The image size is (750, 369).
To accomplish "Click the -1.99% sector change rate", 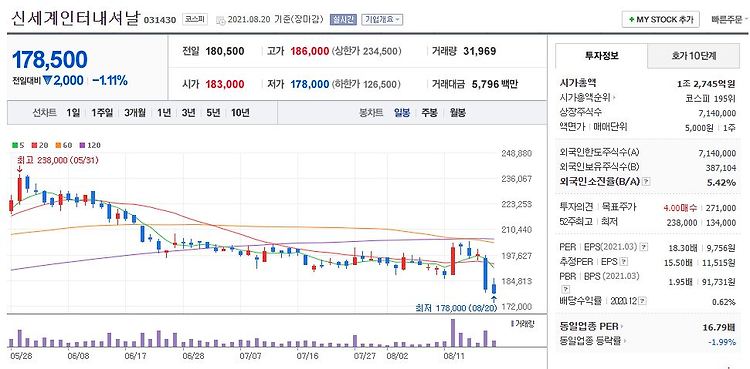I will point(723,341).
